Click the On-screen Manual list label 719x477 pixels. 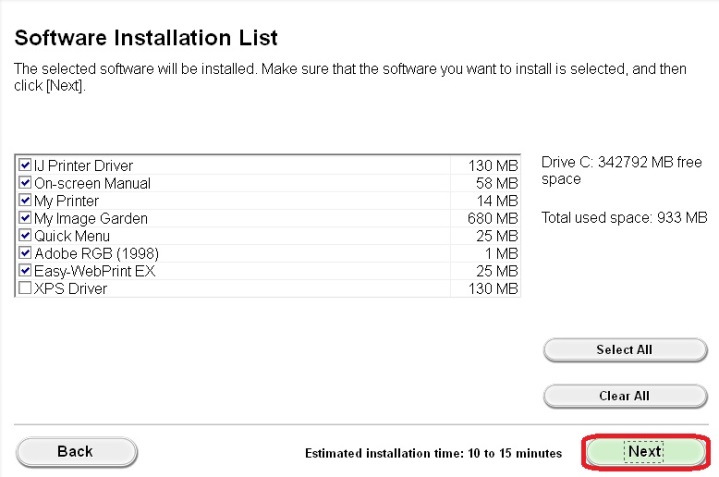pyautogui.click(x=92, y=183)
